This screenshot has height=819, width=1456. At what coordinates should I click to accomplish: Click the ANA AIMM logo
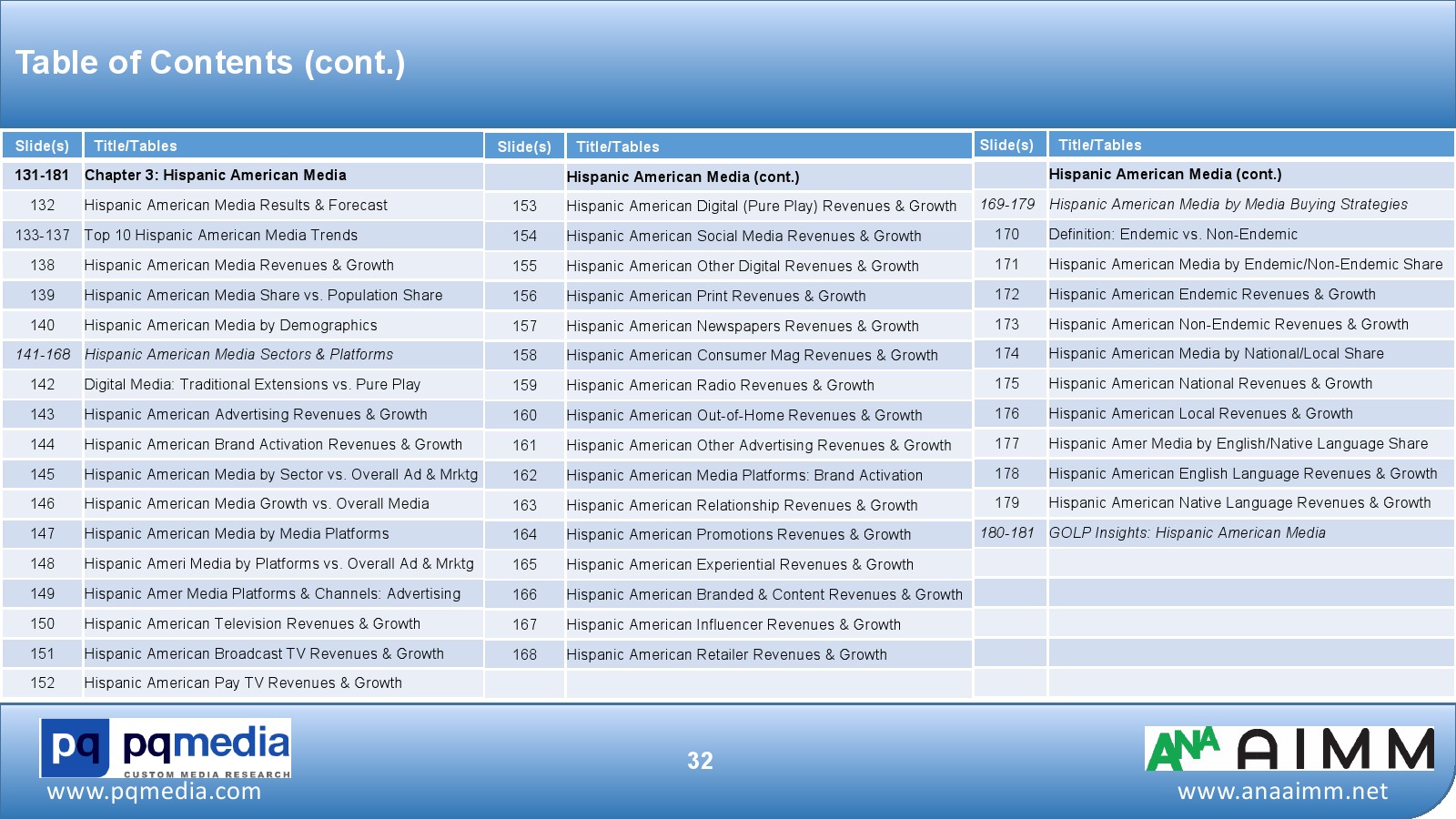pyautogui.click(x=1289, y=749)
